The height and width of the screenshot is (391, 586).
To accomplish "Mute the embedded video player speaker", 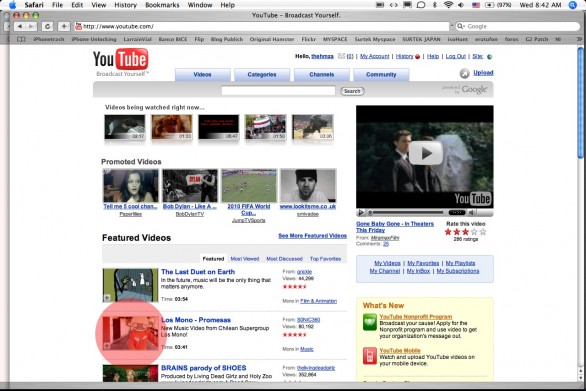I will click(472, 213).
